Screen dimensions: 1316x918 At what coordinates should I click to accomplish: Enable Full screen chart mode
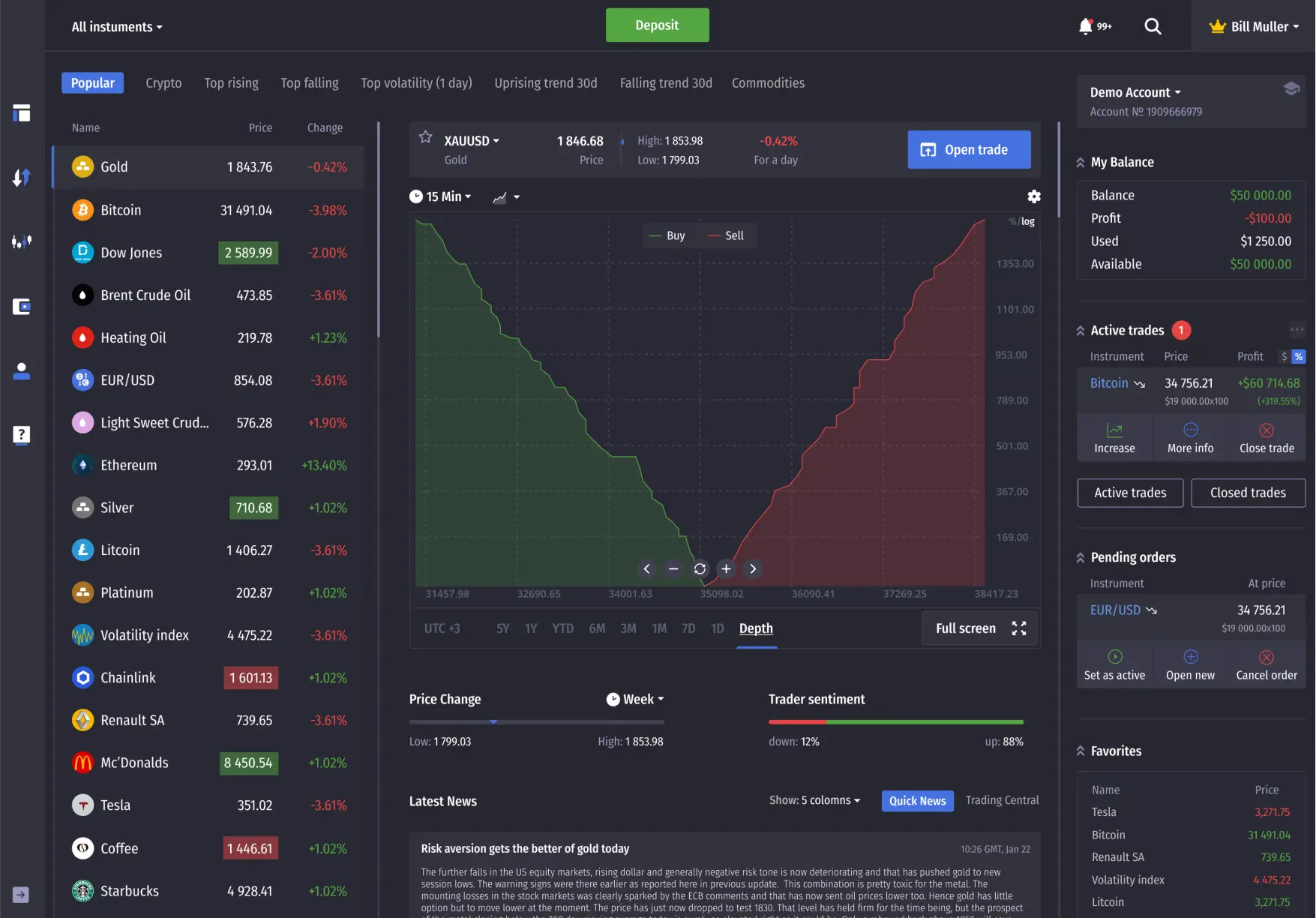[x=979, y=628]
